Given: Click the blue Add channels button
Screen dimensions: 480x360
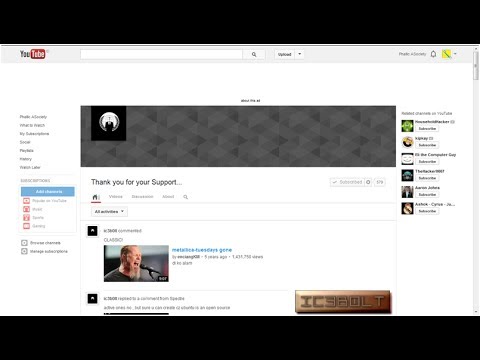Looking at the screenshot, I should (x=48, y=192).
